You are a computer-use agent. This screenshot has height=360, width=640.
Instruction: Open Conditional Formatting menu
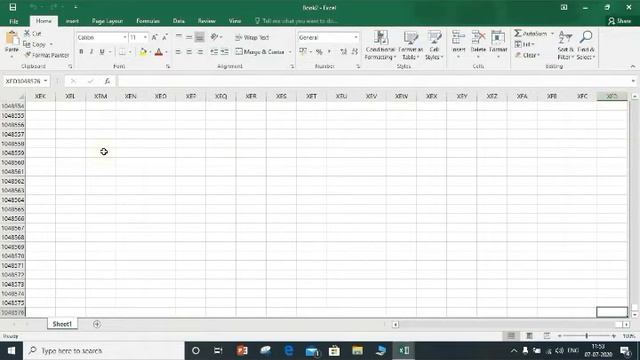point(380,45)
